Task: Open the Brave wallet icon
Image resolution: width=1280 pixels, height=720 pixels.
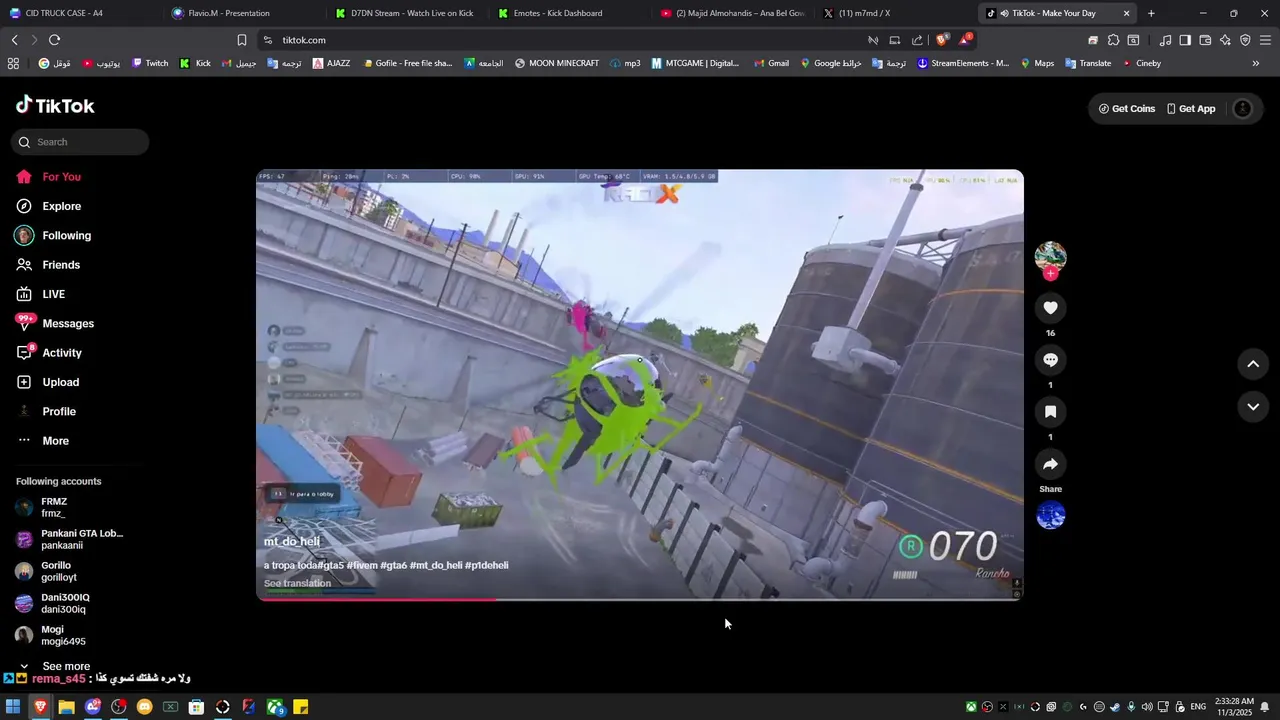Action: coord(1205,40)
